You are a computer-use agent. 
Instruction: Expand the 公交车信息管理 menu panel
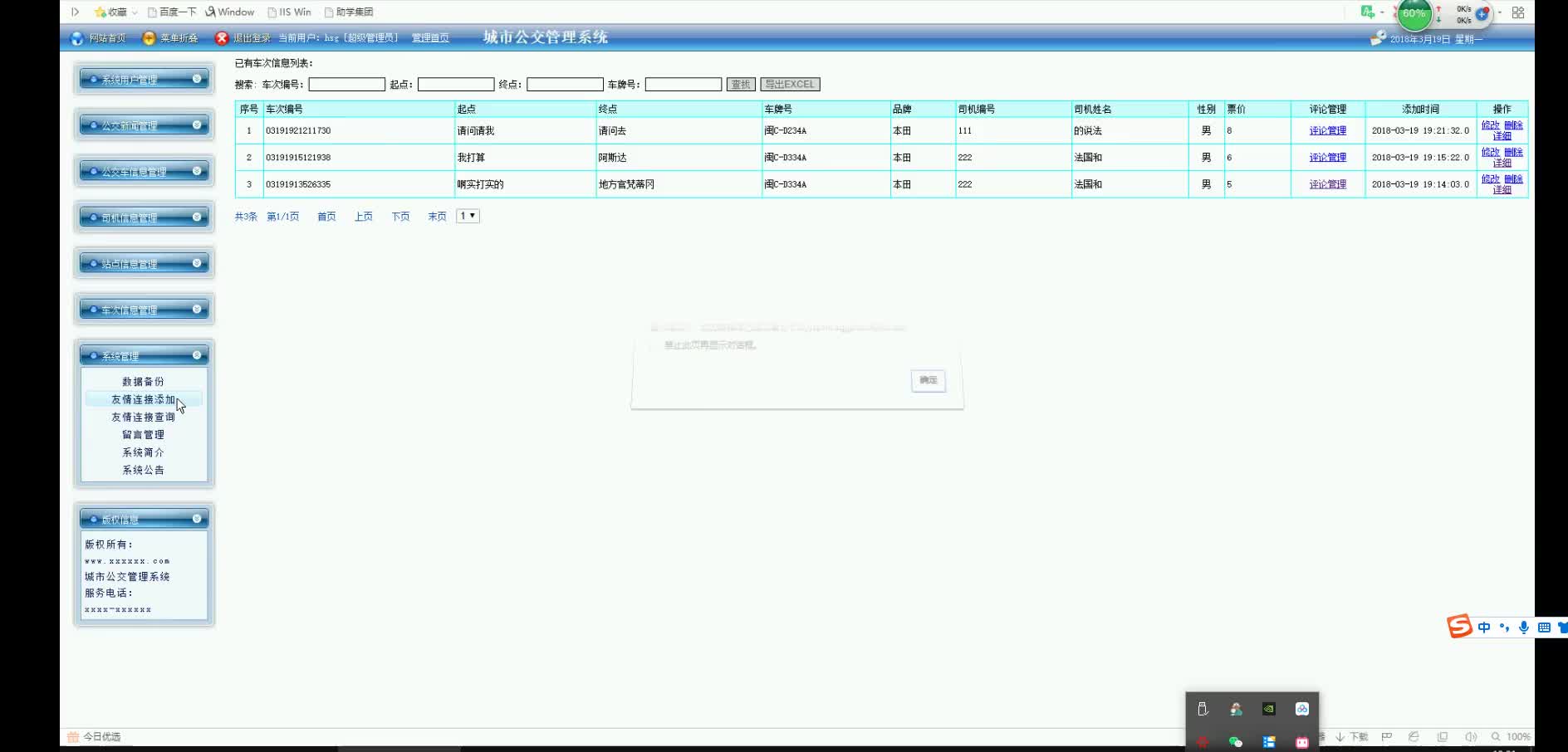tap(144, 171)
